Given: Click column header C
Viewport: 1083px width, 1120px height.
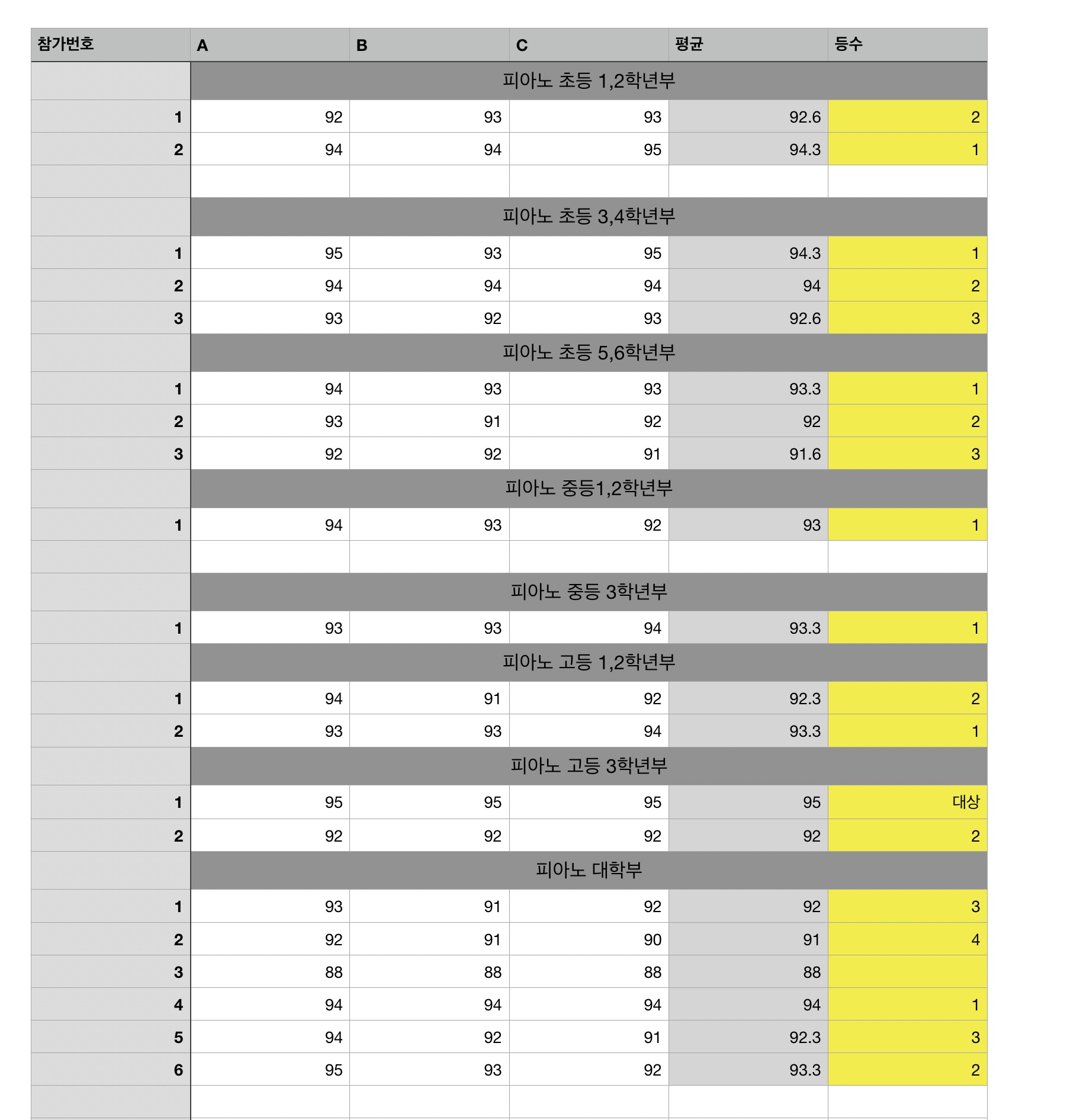Looking at the screenshot, I should click(x=589, y=44).
